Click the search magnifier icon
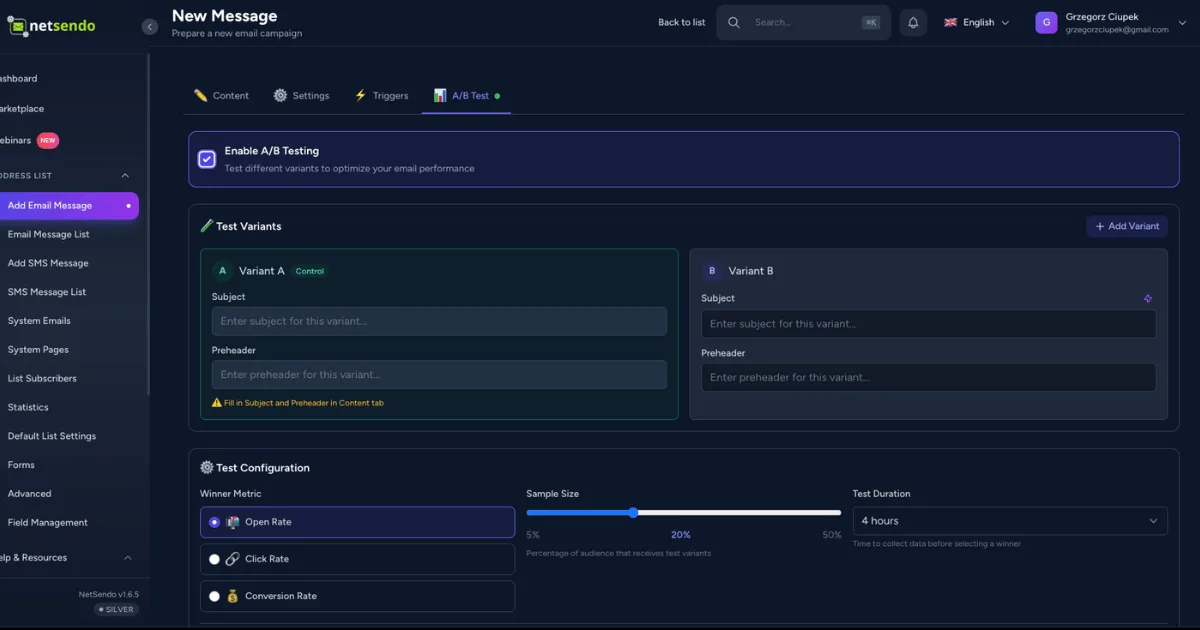1200x630 pixels. click(734, 23)
